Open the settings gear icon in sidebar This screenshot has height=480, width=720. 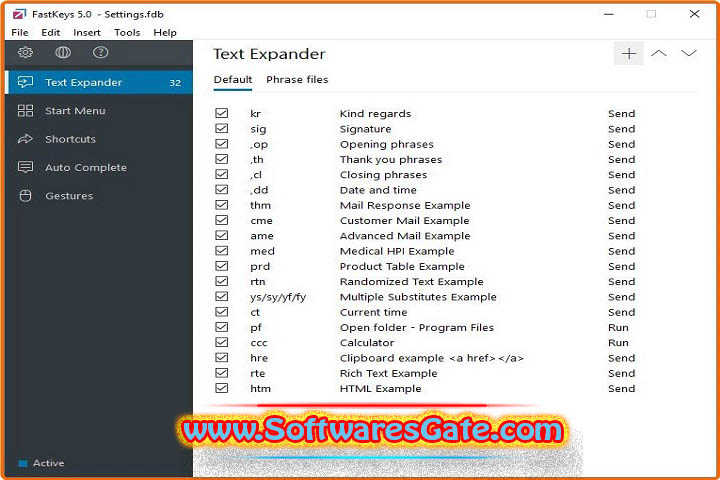pos(25,52)
